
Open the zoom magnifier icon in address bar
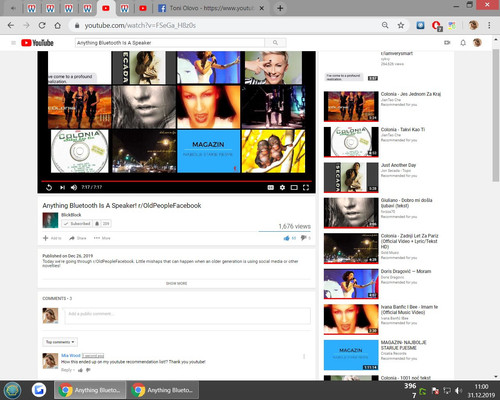pyautogui.click(x=385, y=25)
